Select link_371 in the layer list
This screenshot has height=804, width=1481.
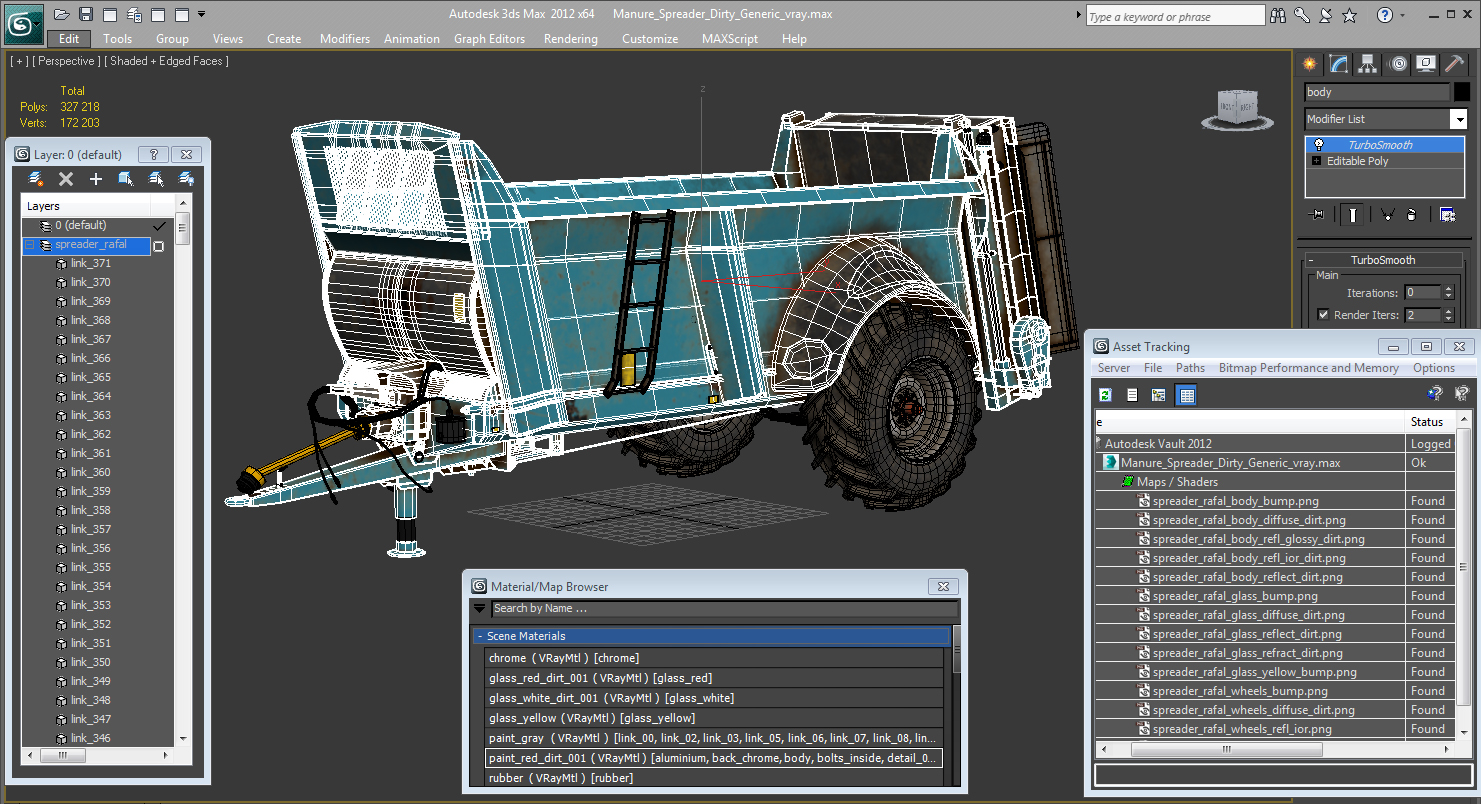point(91,264)
